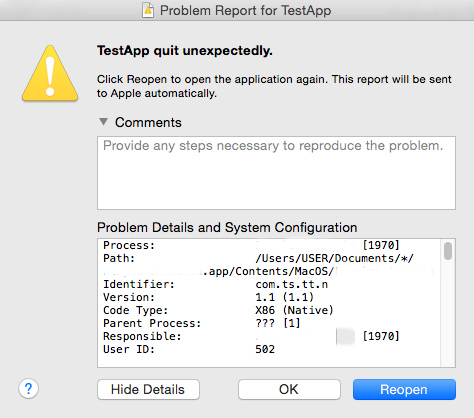Select the identifier 'com.ts.tt.n'

pos(292,284)
